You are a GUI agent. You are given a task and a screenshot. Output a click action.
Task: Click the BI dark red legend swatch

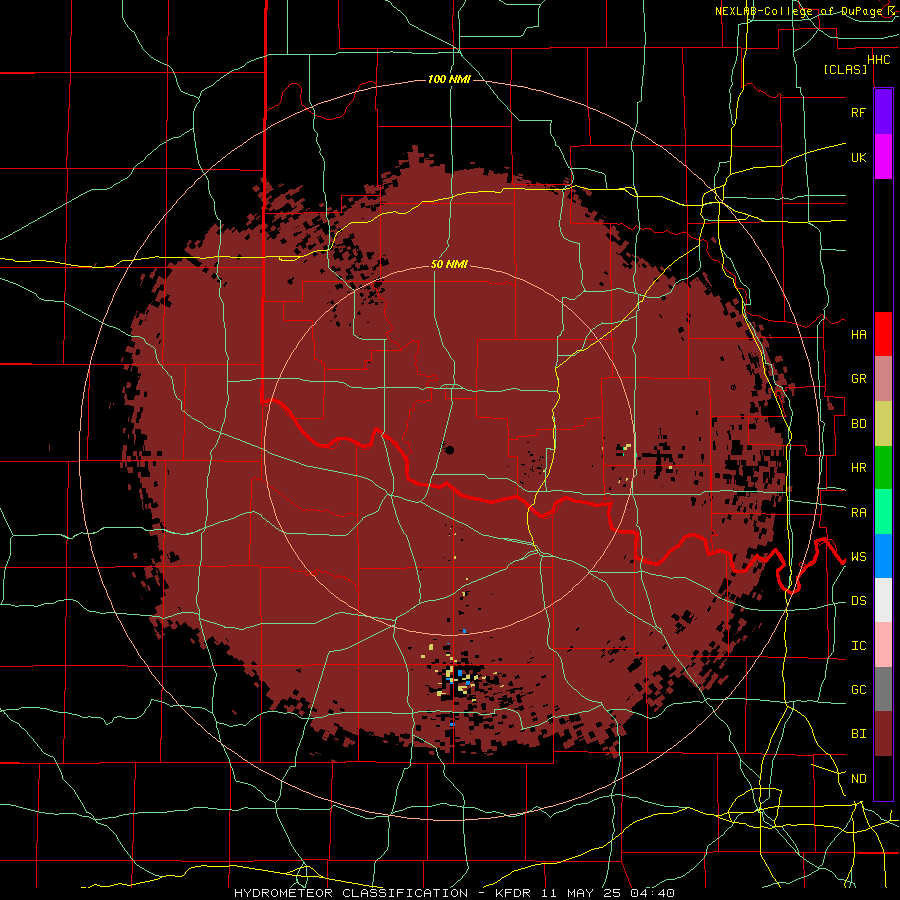(x=883, y=734)
